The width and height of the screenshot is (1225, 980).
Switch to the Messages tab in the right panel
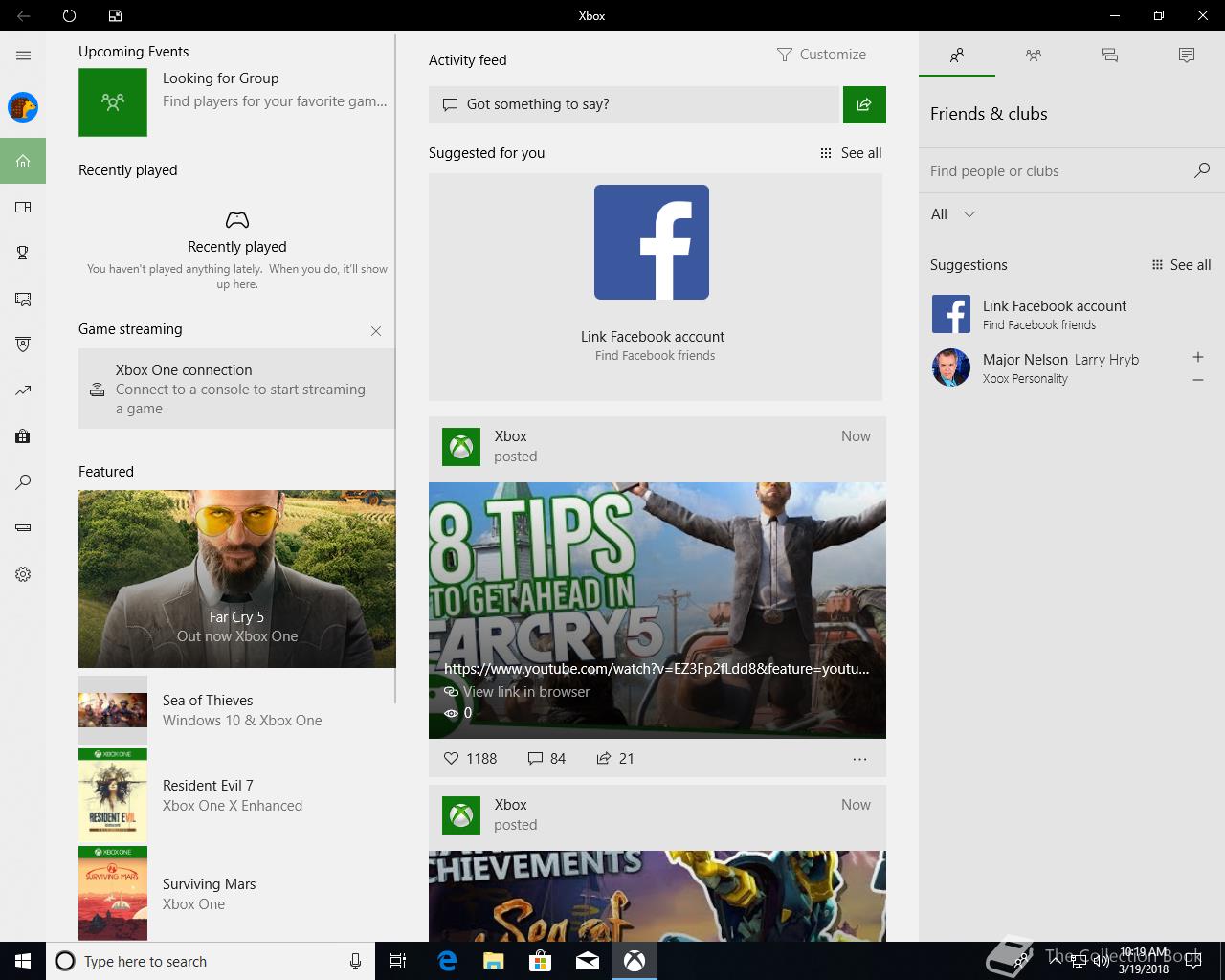point(1110,56)
